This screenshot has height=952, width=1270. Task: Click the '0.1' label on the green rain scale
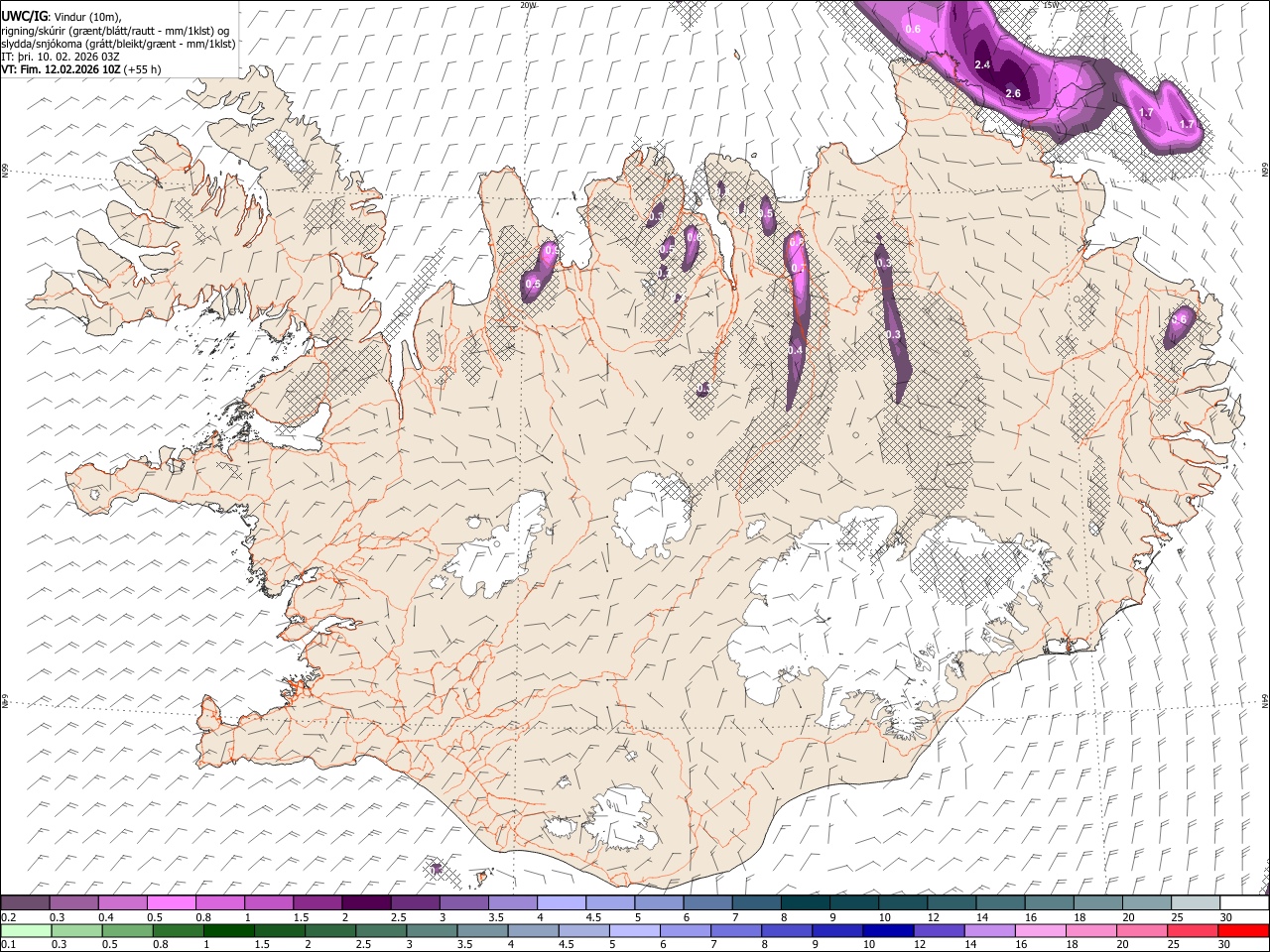[x=7, y=944]
